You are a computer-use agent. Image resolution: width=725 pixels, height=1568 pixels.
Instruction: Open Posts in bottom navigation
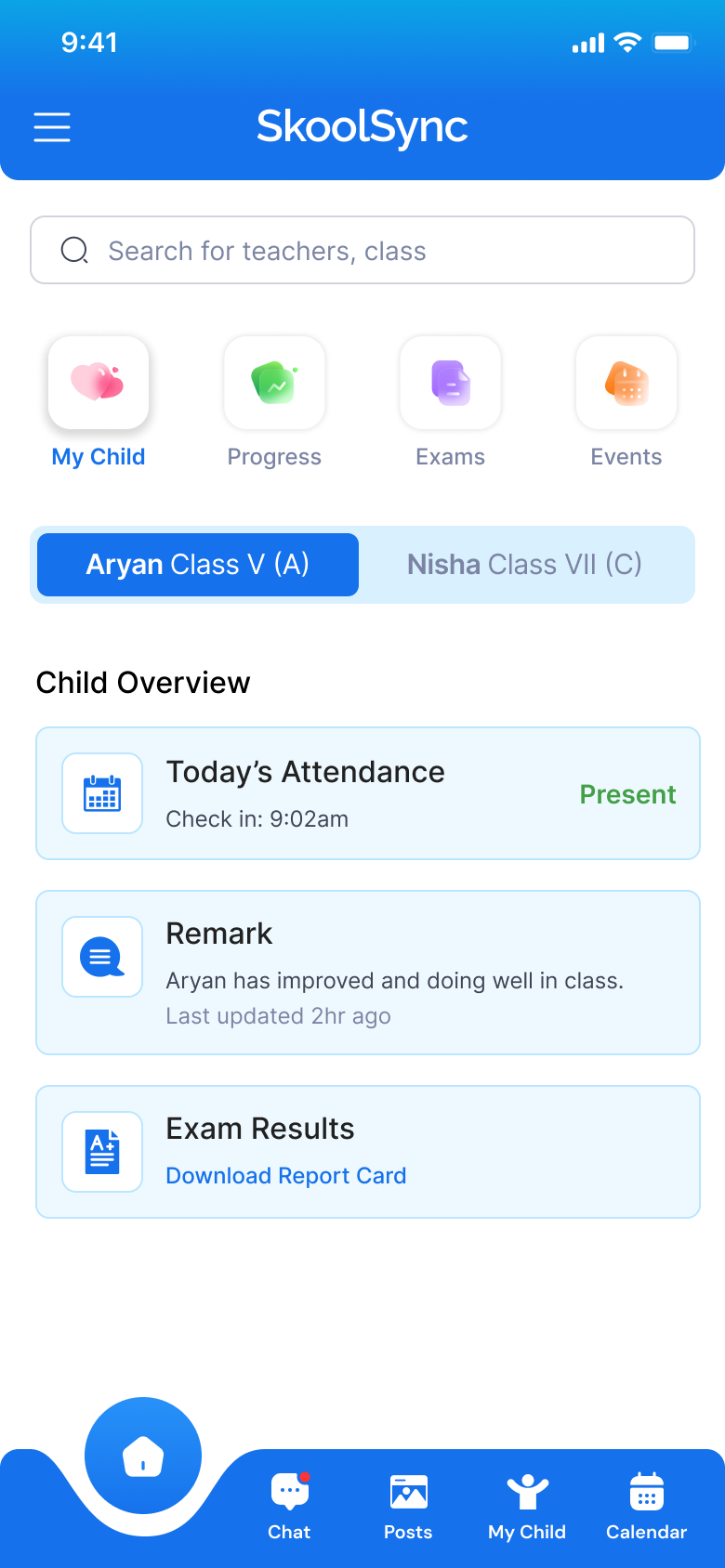[408, 1505]
